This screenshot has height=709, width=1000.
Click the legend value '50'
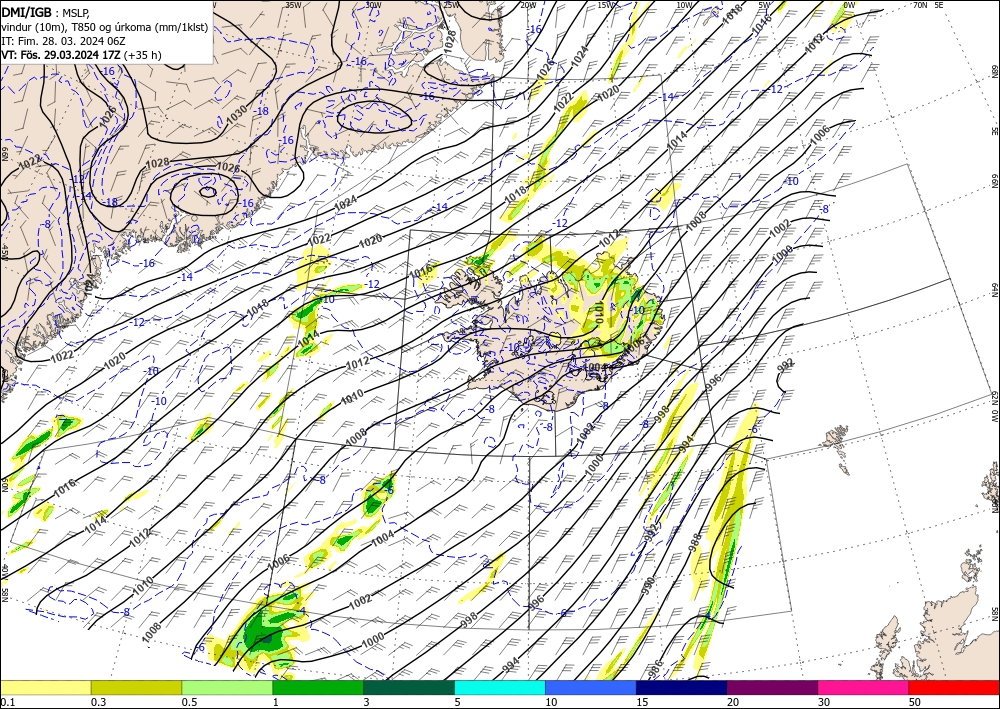coord(914,702)
